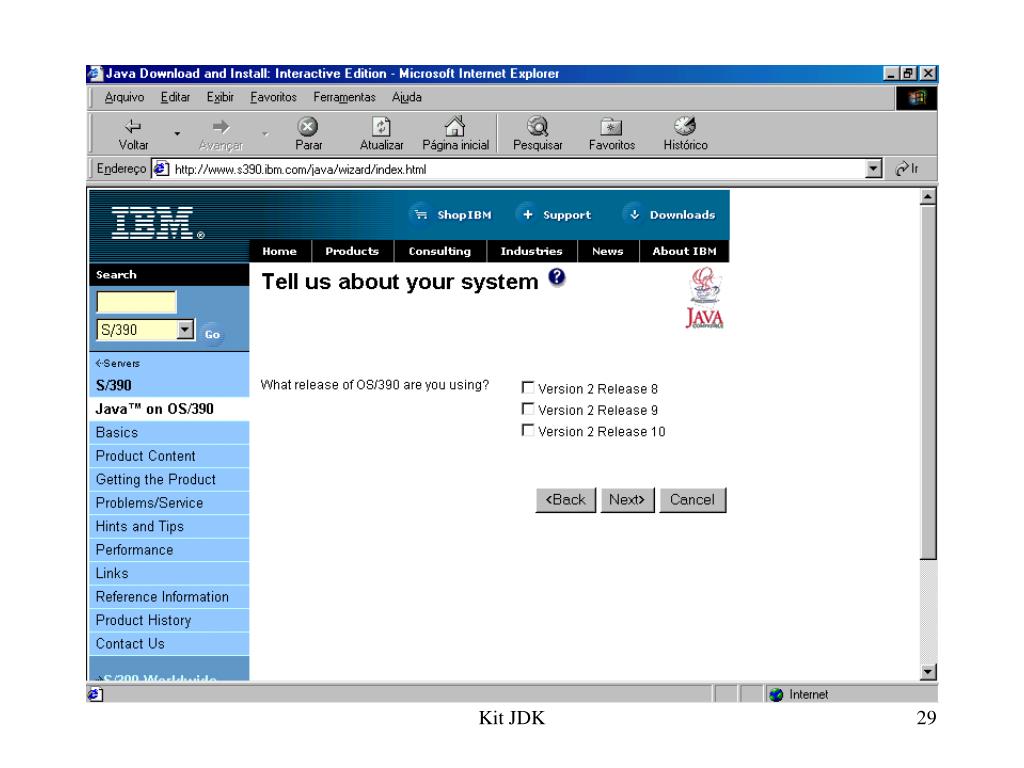Open the Exibir menu
The width and height of the screenshot is (1024, 768).
tap(220, 97)
